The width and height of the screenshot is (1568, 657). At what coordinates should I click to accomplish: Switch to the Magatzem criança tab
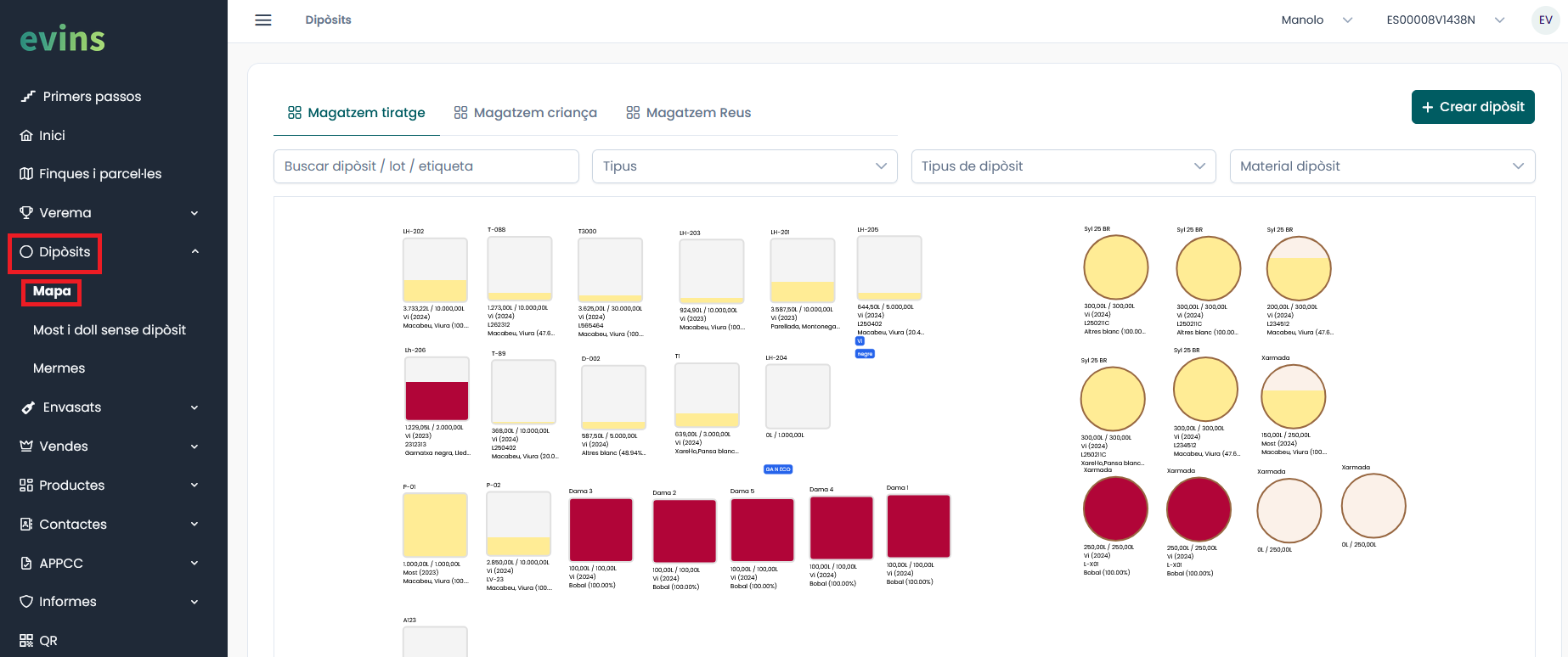[526, 113]
